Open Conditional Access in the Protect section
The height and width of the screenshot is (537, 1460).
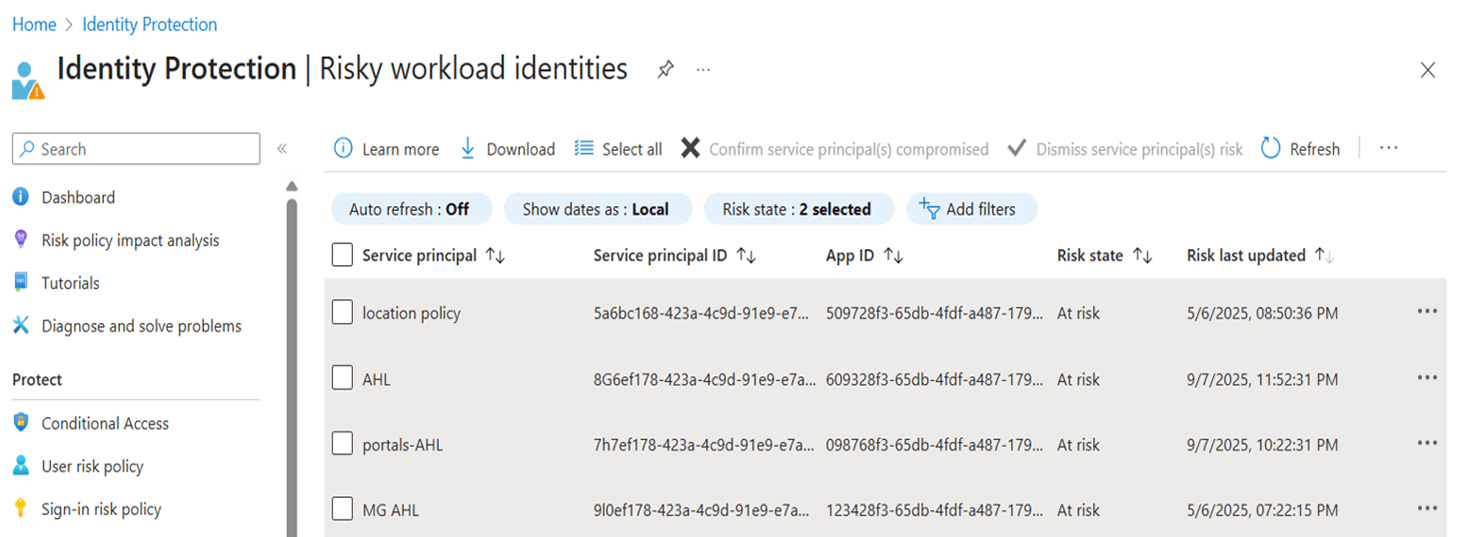[105, 423]
